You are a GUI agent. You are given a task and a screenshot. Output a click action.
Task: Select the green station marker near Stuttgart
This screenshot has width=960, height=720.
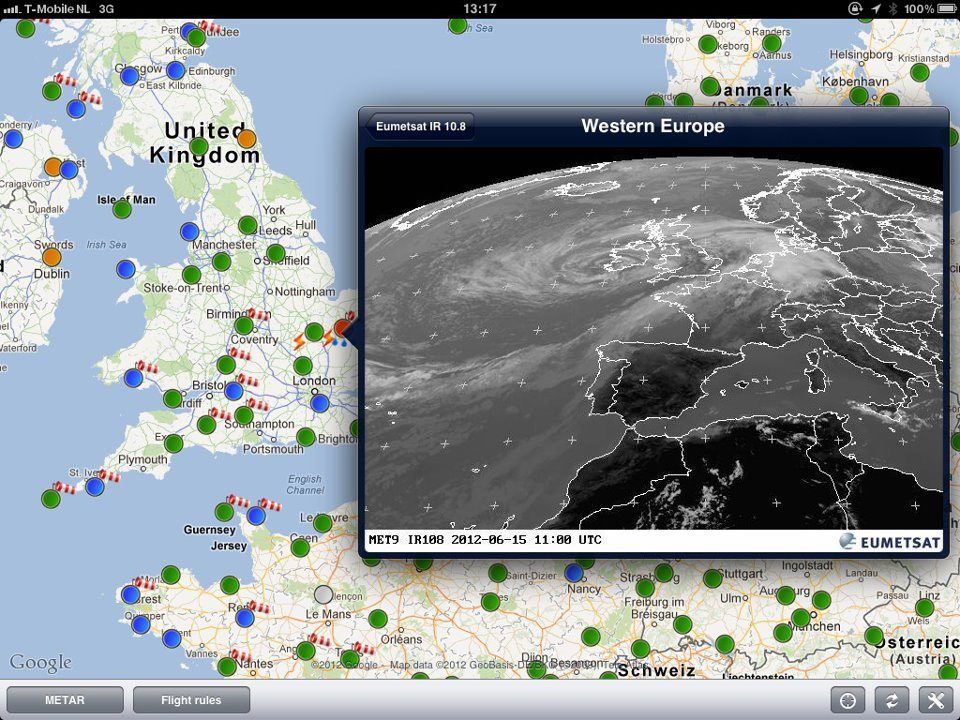tap(713, 578)
